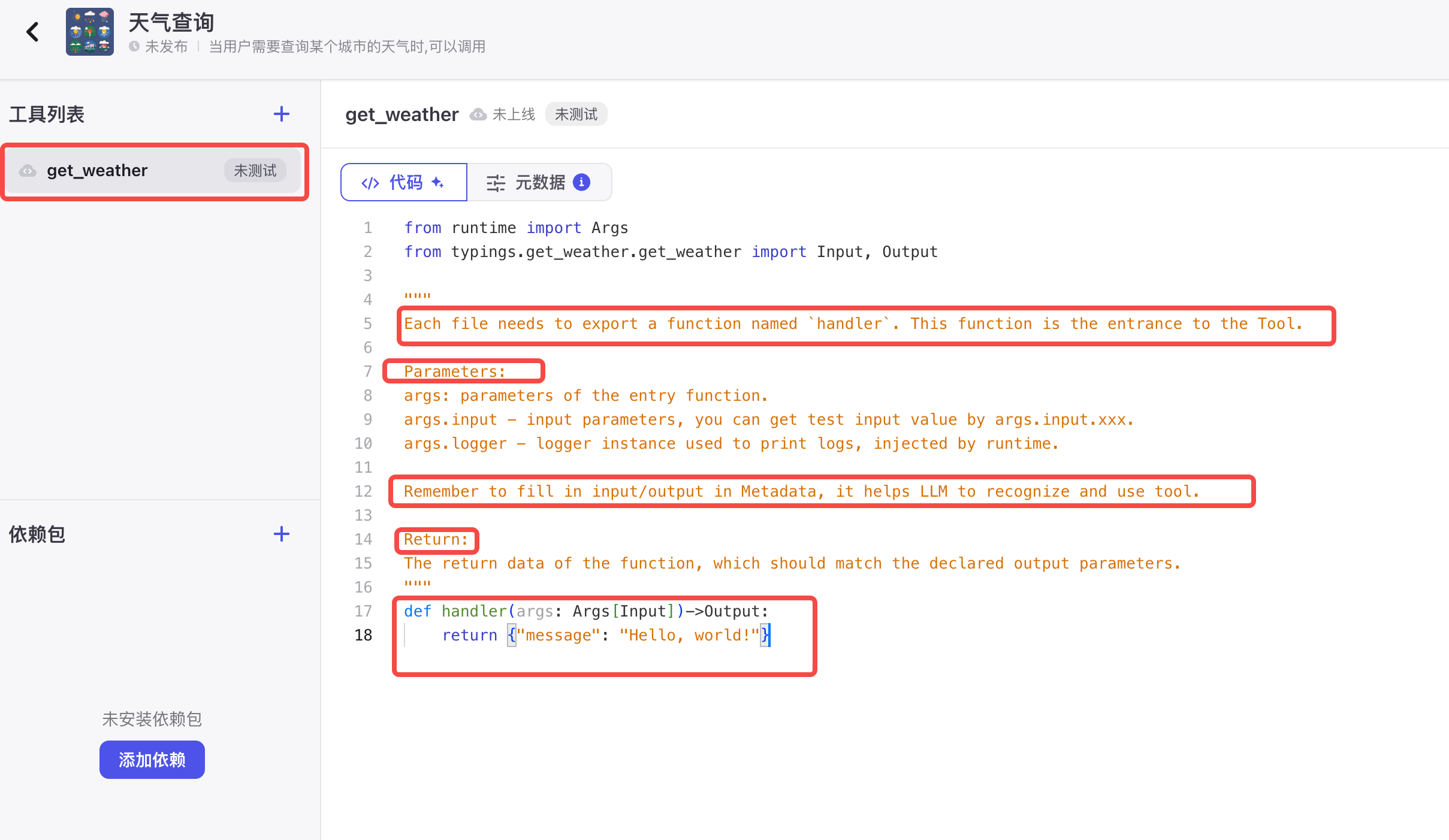Screen dimensions: 1449x840
Task: Click 未测试 badge in header
Action: [576, 114]
